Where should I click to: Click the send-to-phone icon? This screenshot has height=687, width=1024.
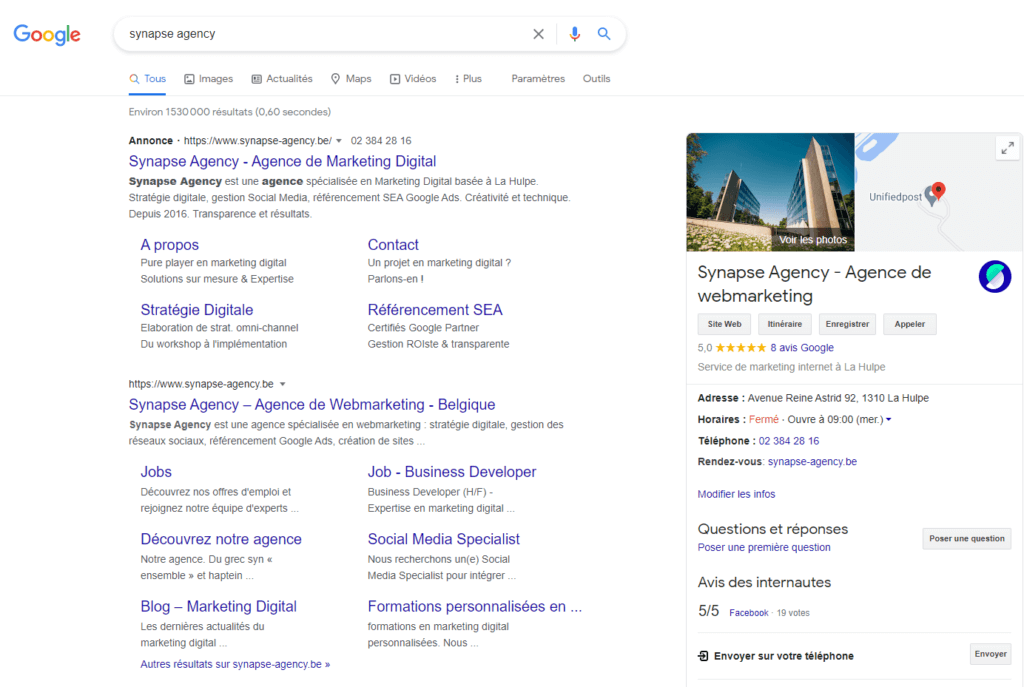(703, 656)
